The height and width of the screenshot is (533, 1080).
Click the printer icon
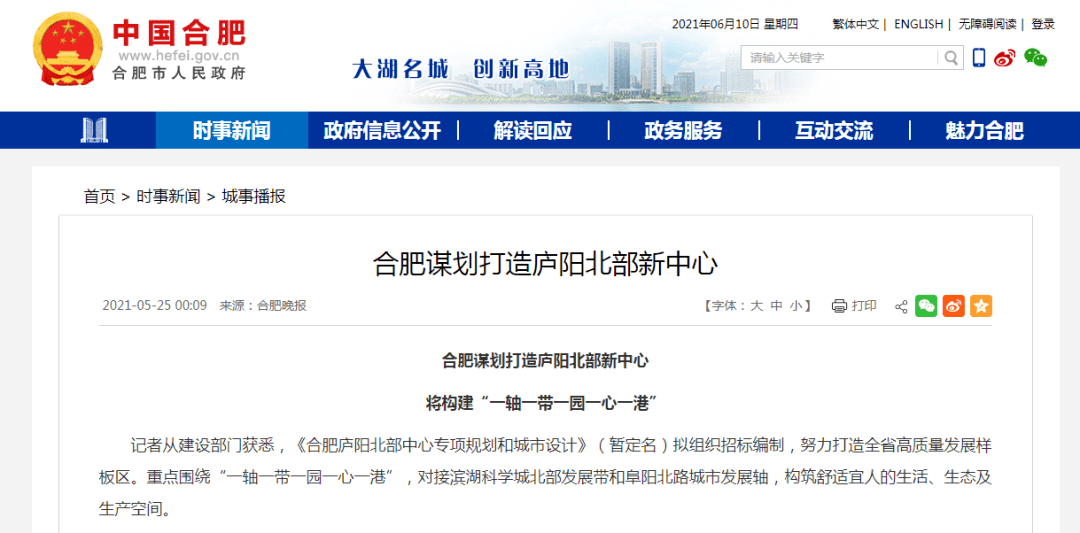pyautogui.click(x=838, y=306)
